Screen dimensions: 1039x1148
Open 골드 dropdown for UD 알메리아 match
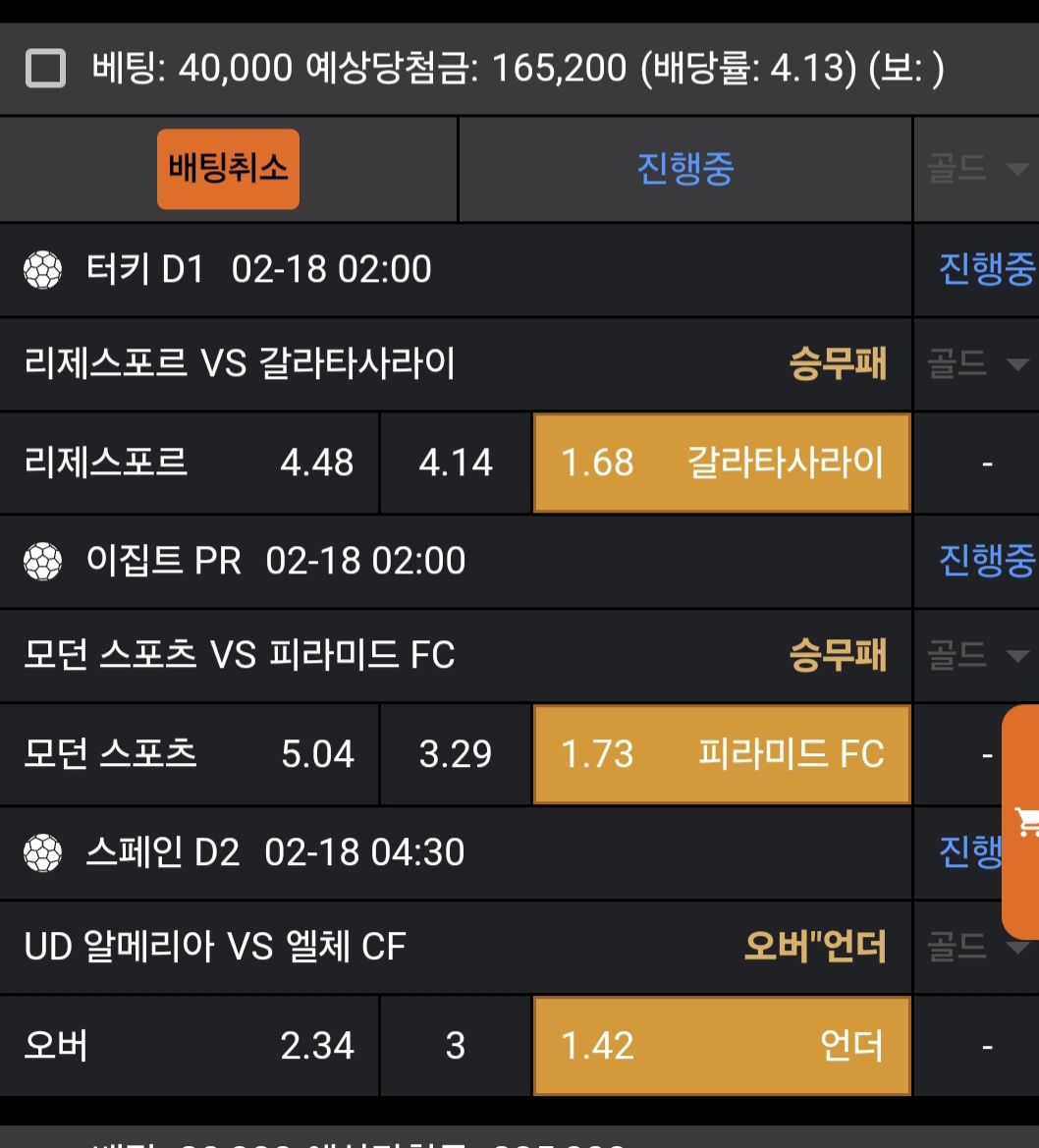point(976,947)
